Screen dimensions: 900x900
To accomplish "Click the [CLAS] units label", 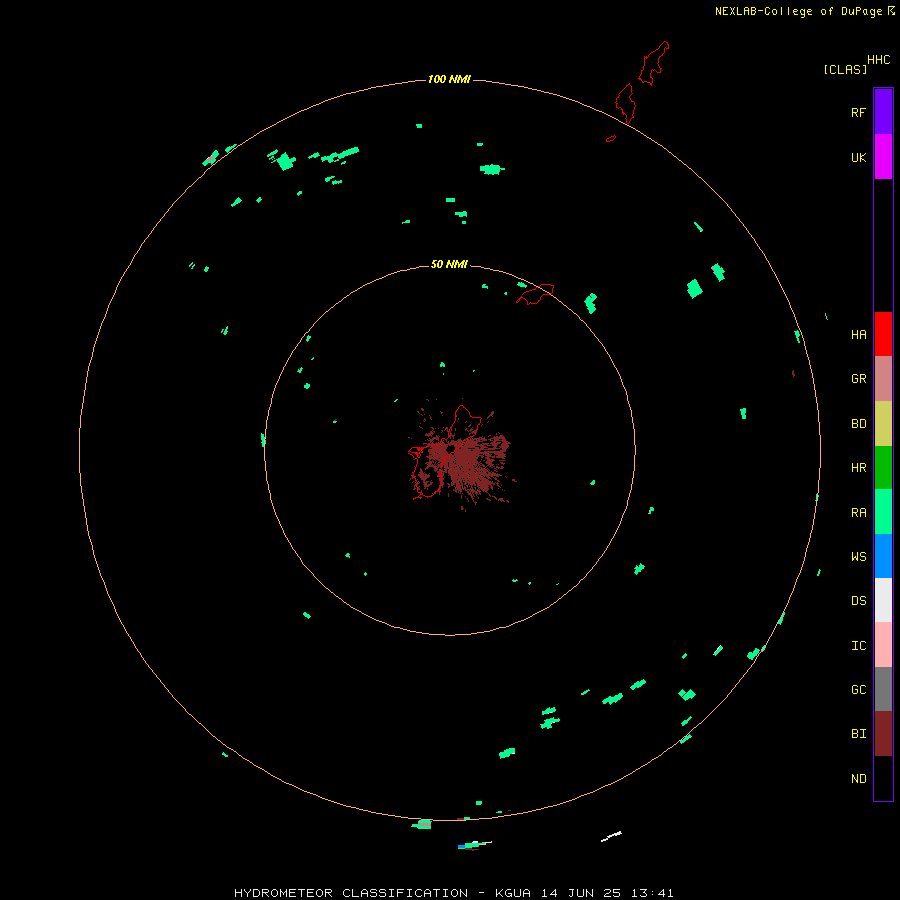I will [845, 69].
